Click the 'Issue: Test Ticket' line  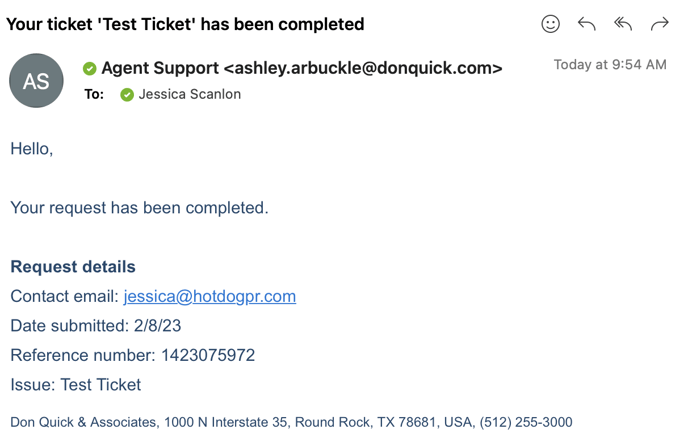[x=76, y=385]
